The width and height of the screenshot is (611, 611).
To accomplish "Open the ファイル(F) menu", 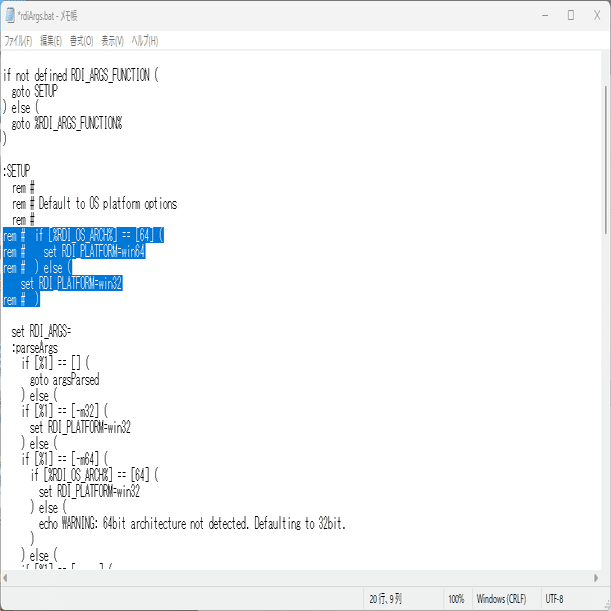I will (x=18, y=41).
